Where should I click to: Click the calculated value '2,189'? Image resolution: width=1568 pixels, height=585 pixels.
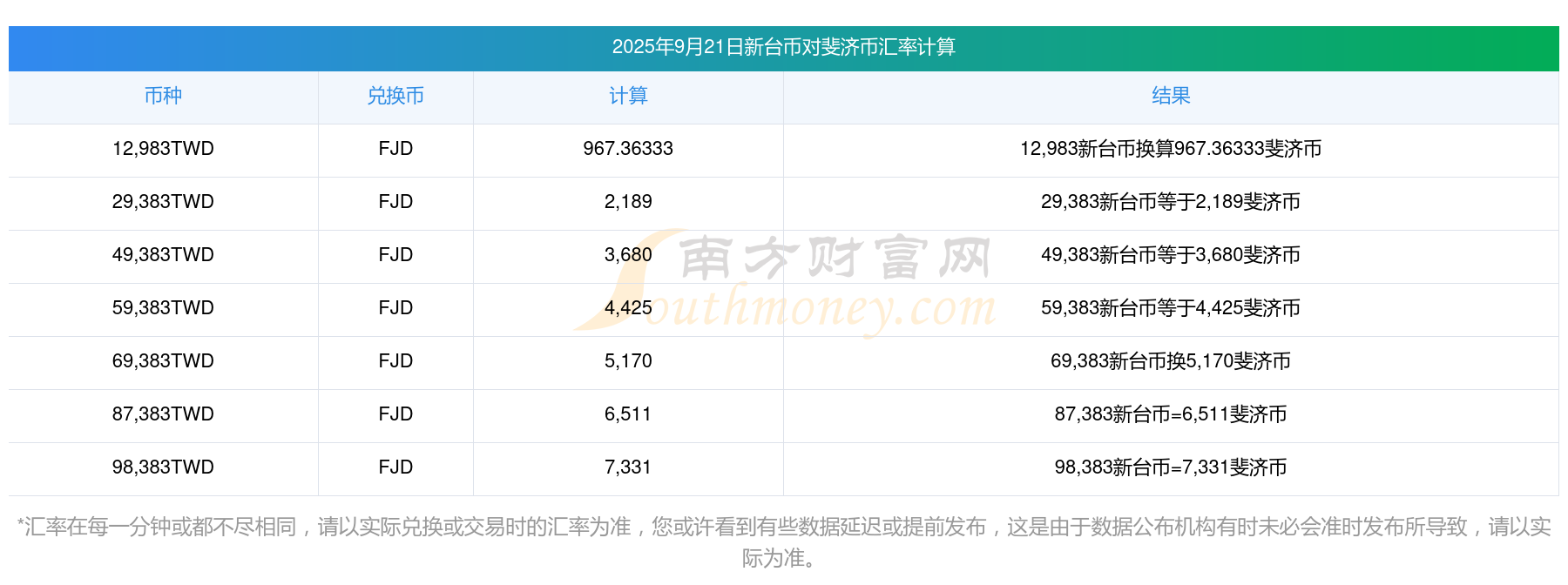point(628,202)
